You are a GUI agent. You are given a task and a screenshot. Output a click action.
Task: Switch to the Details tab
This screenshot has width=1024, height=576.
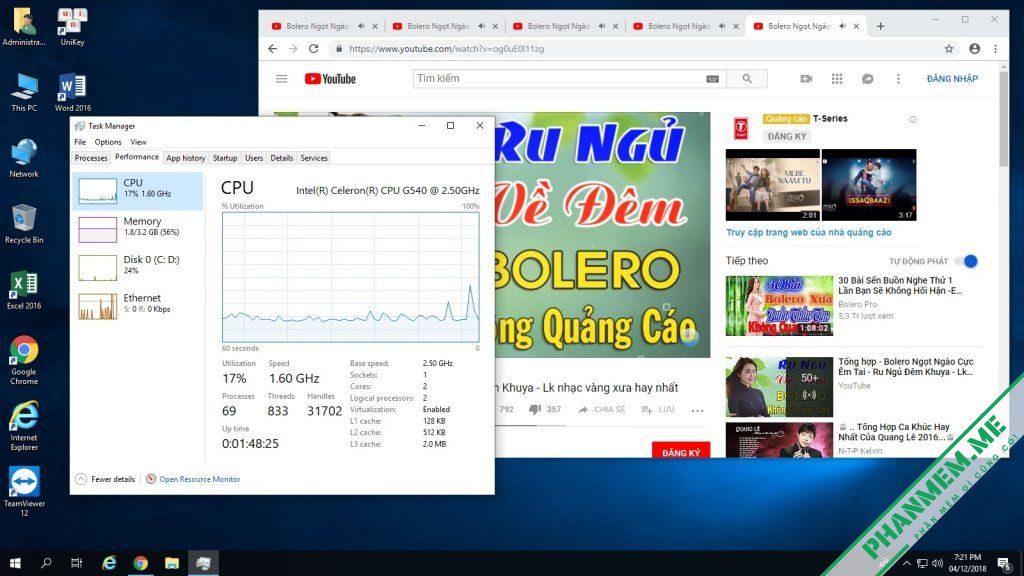point(281,158)
